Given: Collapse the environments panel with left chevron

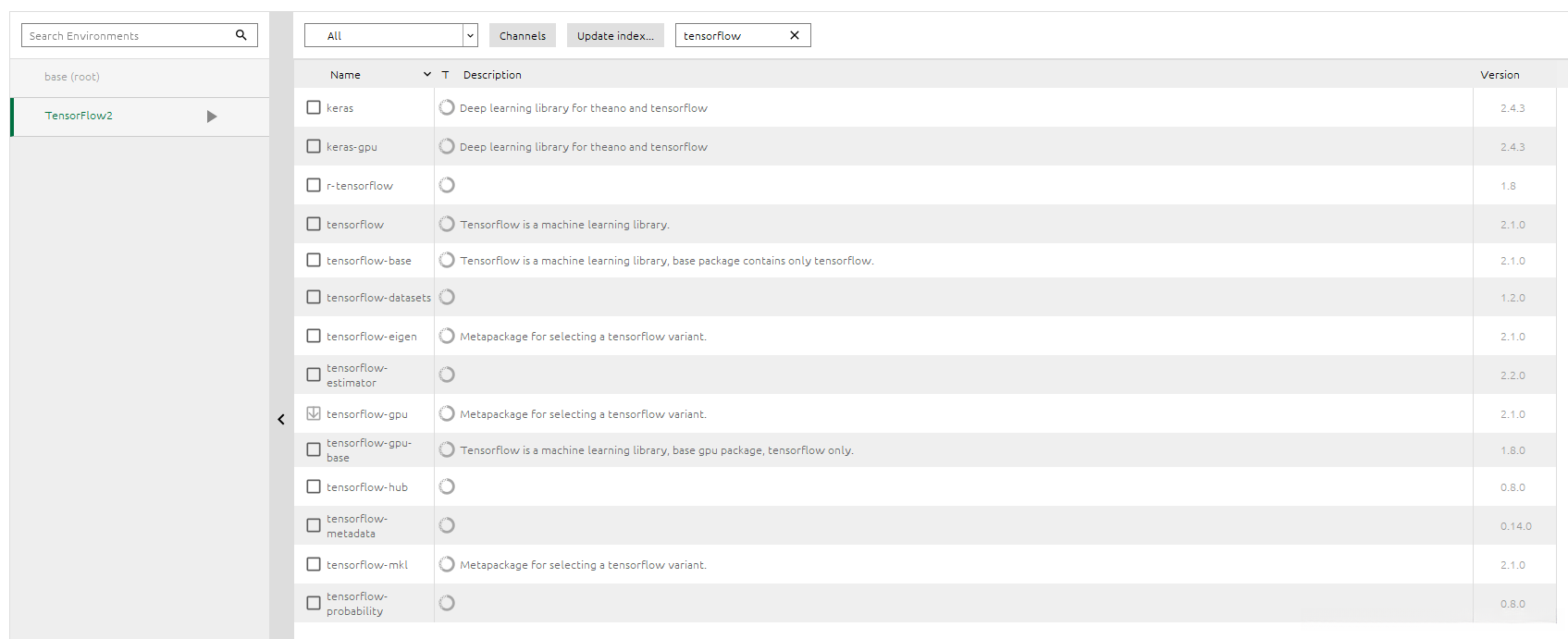Looking at the screenshot, I should click(281, 419).
